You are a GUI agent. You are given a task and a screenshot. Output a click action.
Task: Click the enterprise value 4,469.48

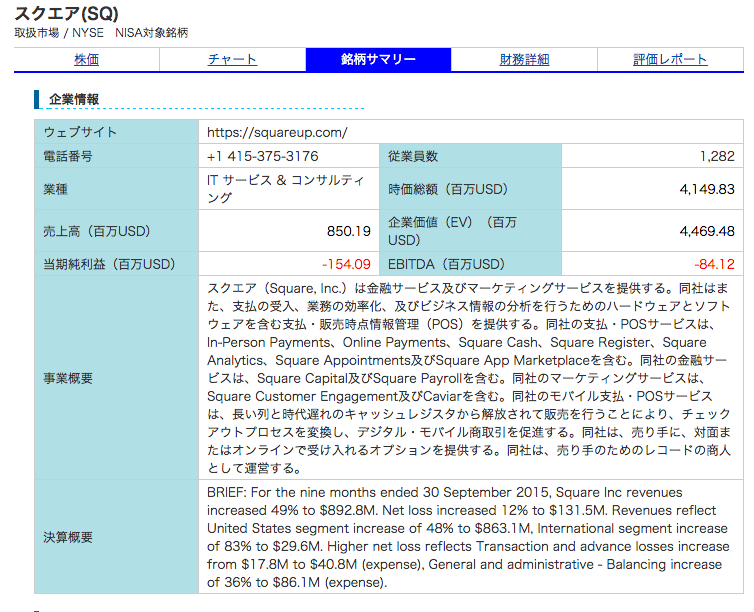707,231
